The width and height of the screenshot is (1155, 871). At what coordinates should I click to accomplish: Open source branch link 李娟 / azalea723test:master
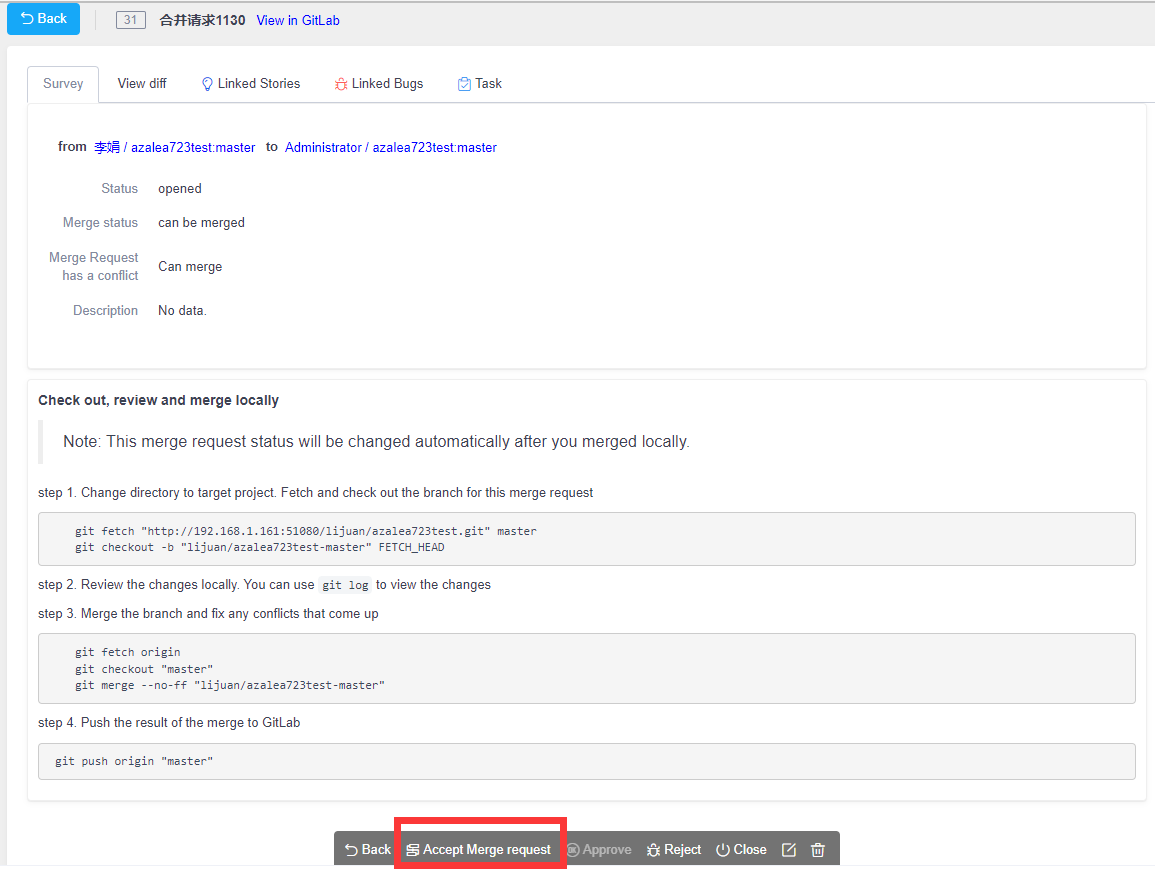point(175,147)
